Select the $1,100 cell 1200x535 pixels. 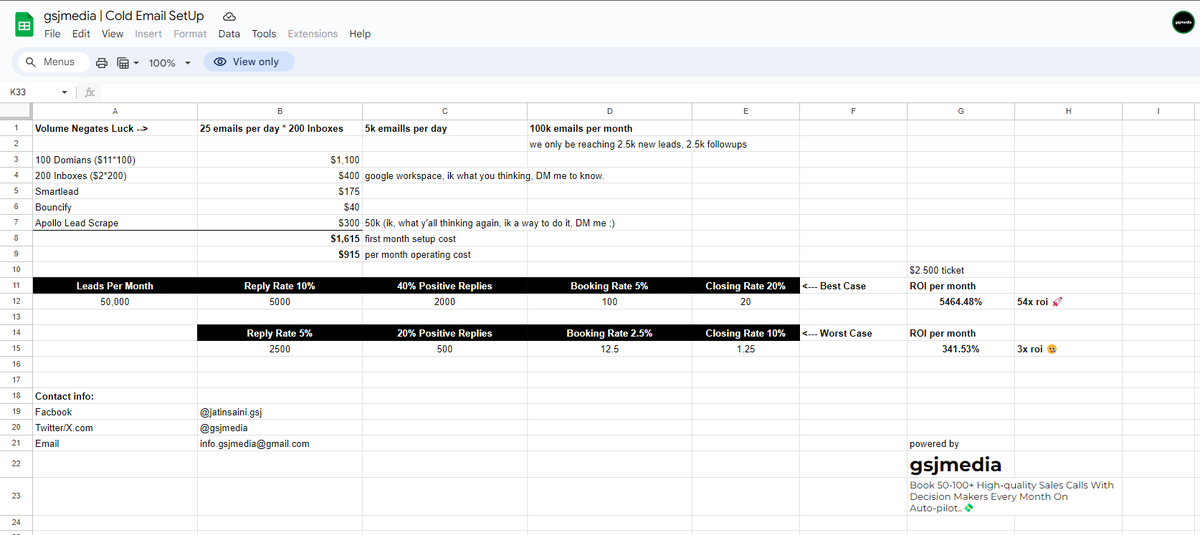click(x=279, y=160)
